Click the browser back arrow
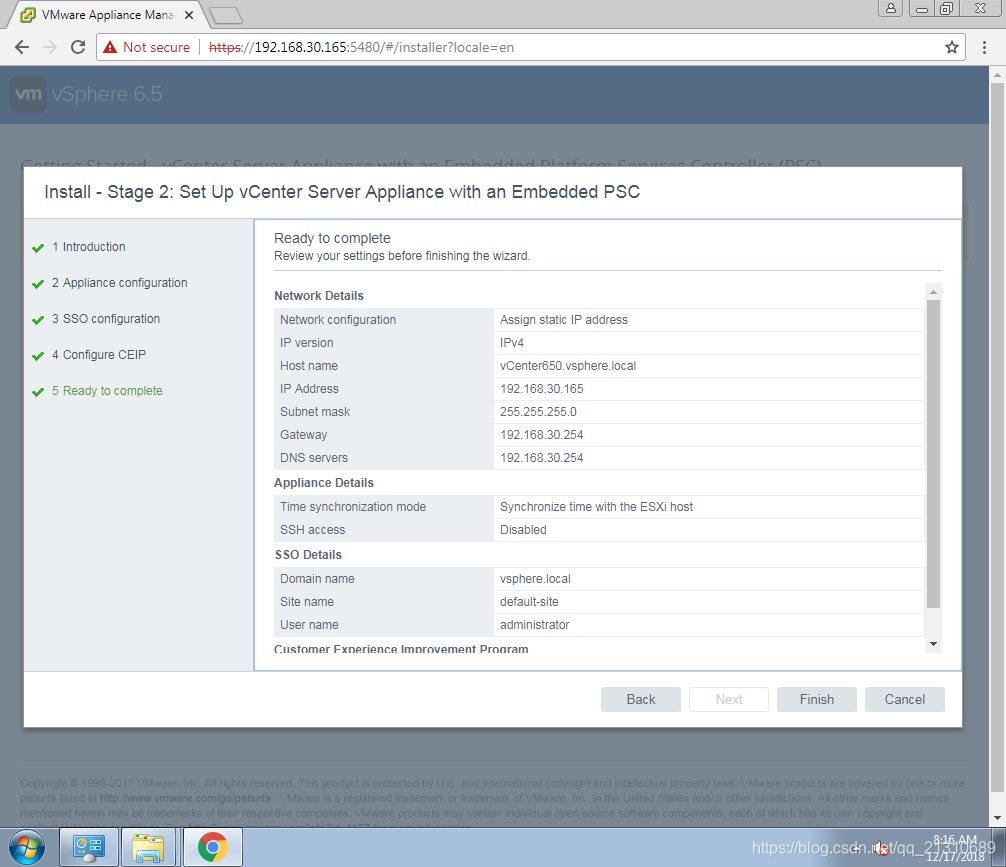The height and width of the screenshot is (867, 1006). 22,47
